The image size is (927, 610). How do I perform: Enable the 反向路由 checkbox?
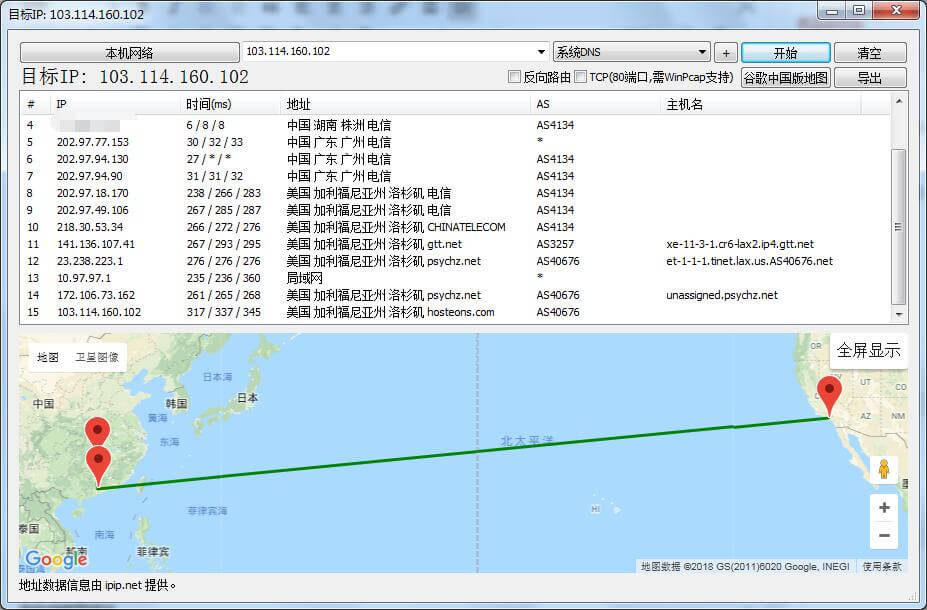tap(515, 77)
